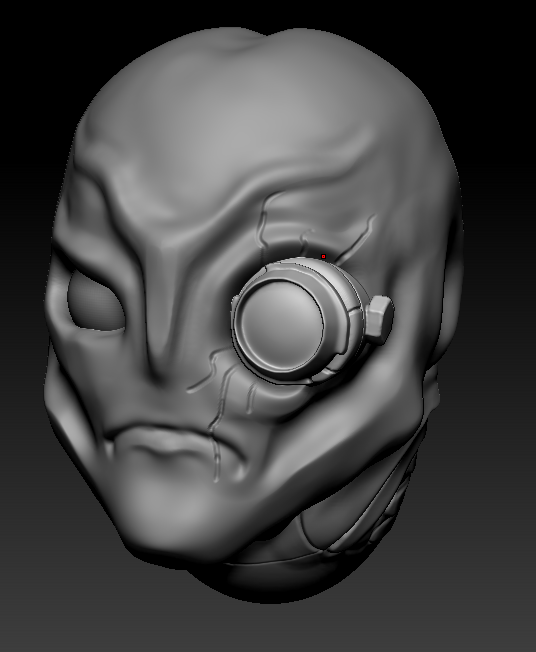Click the hollow left eye socket

pyautogui.click(x=96, y=300)
